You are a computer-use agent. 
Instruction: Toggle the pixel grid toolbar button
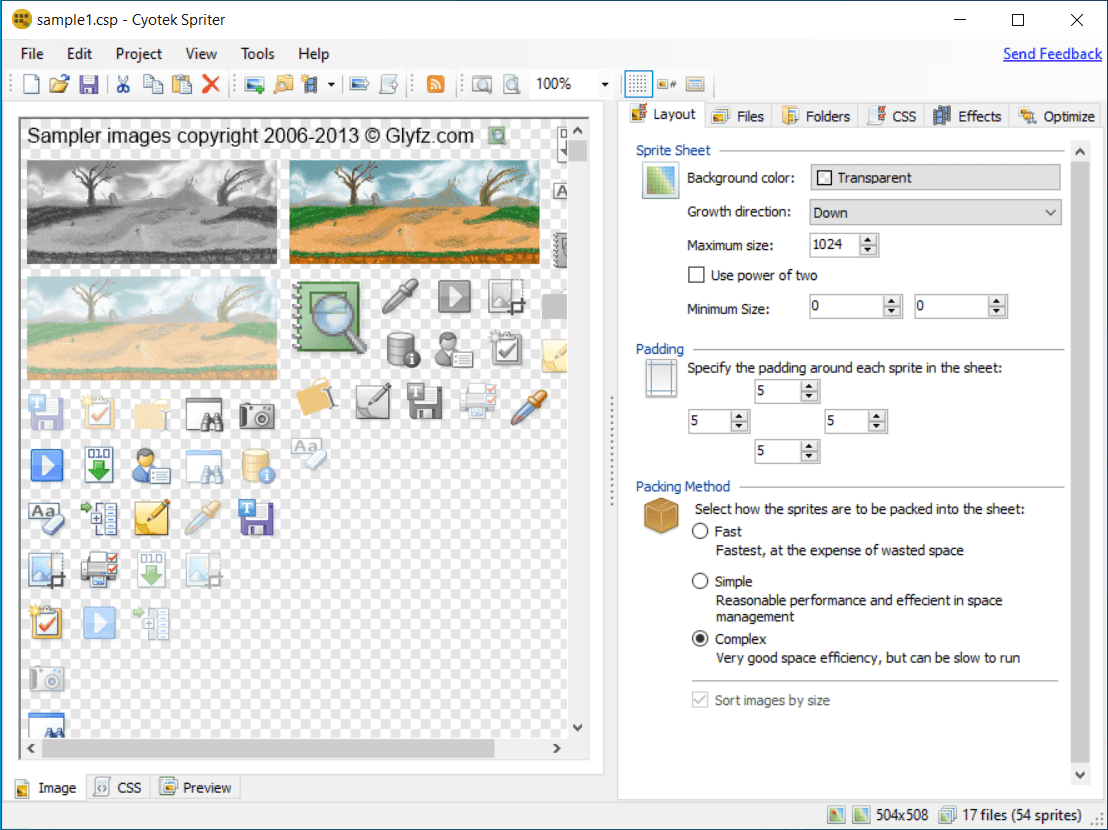click(x=637, y=84)
